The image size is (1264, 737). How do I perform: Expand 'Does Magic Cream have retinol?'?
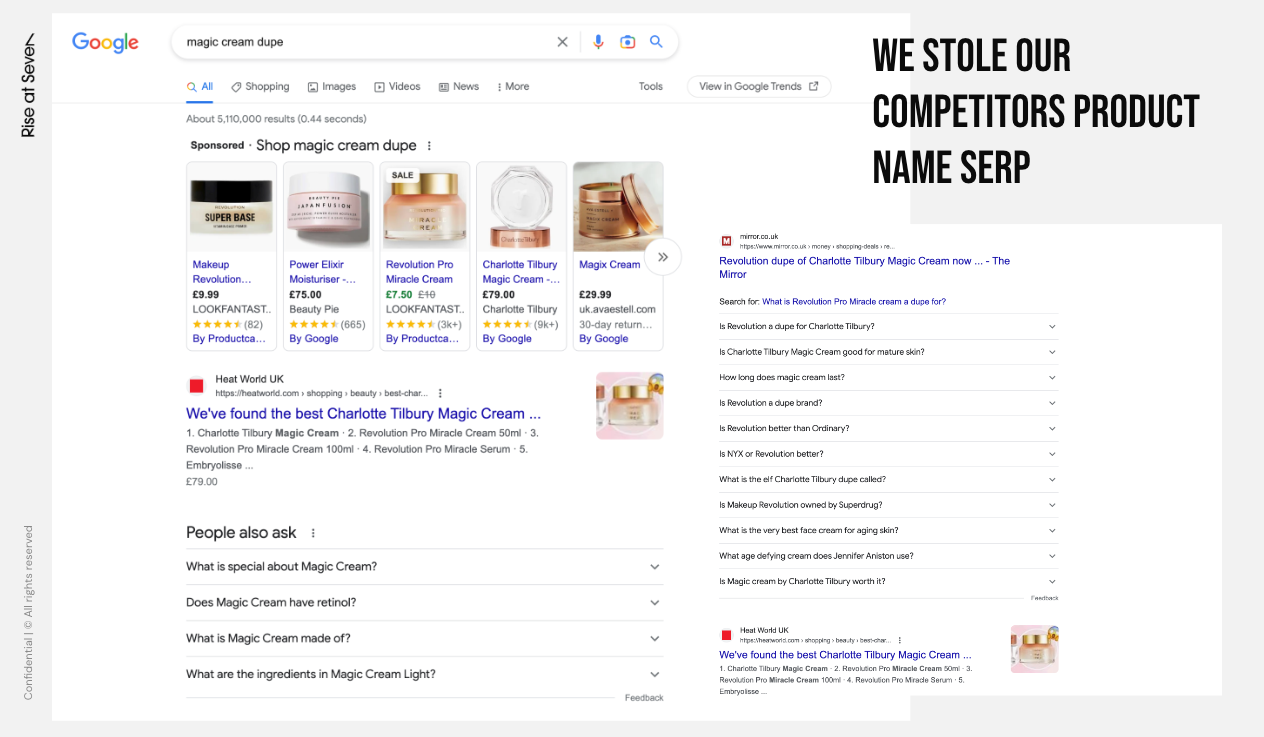point(424,603)
